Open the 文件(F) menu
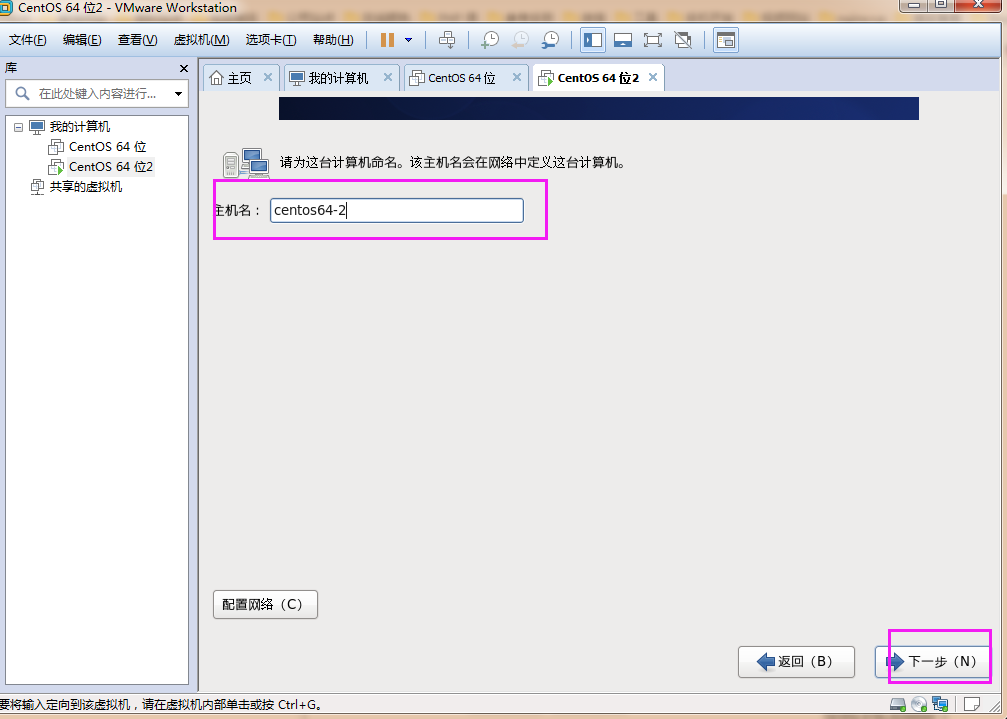Image resolution: width=1007 pixels, height=719 pixels. click(28, 40)
